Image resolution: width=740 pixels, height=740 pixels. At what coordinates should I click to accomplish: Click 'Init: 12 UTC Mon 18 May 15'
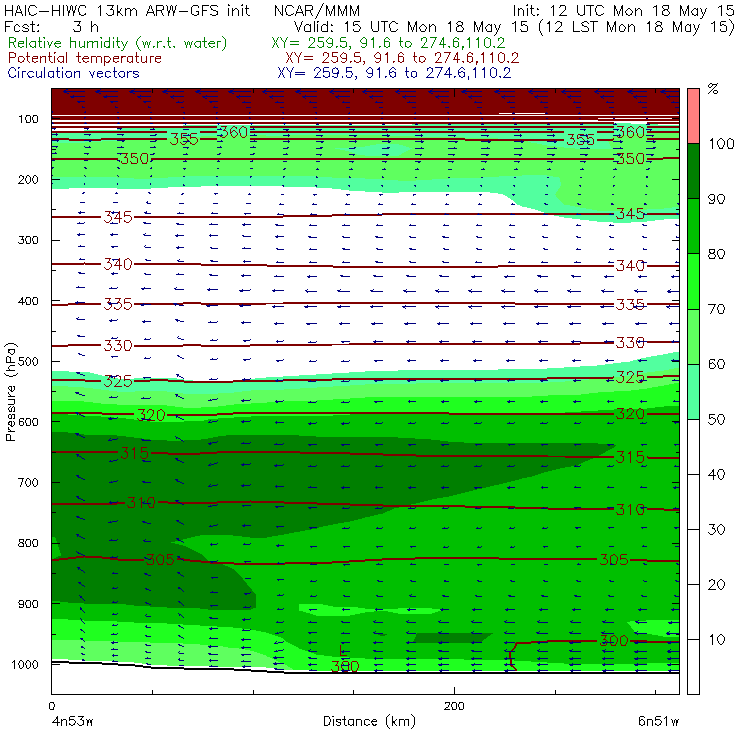(x=623, y=10)
